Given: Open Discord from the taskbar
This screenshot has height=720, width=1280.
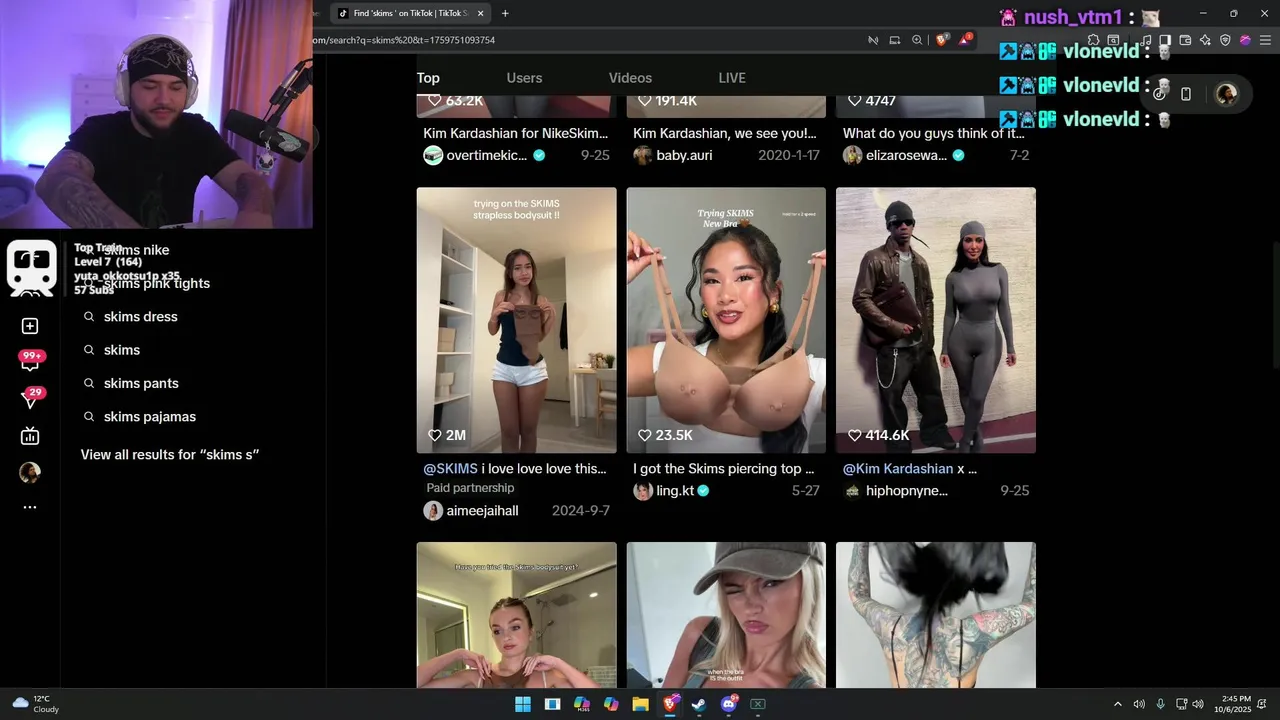Looking at the screenshot, I should (x=729, y=704).
